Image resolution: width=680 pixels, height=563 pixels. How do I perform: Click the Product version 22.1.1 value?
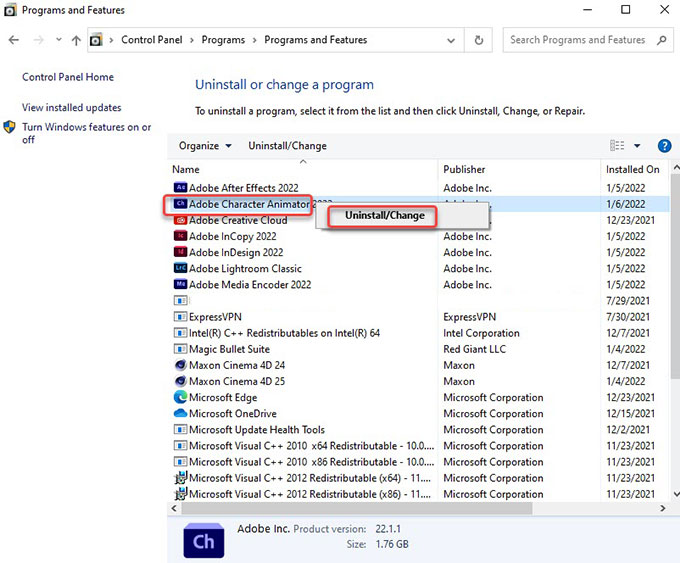click(x=388, y=529)
